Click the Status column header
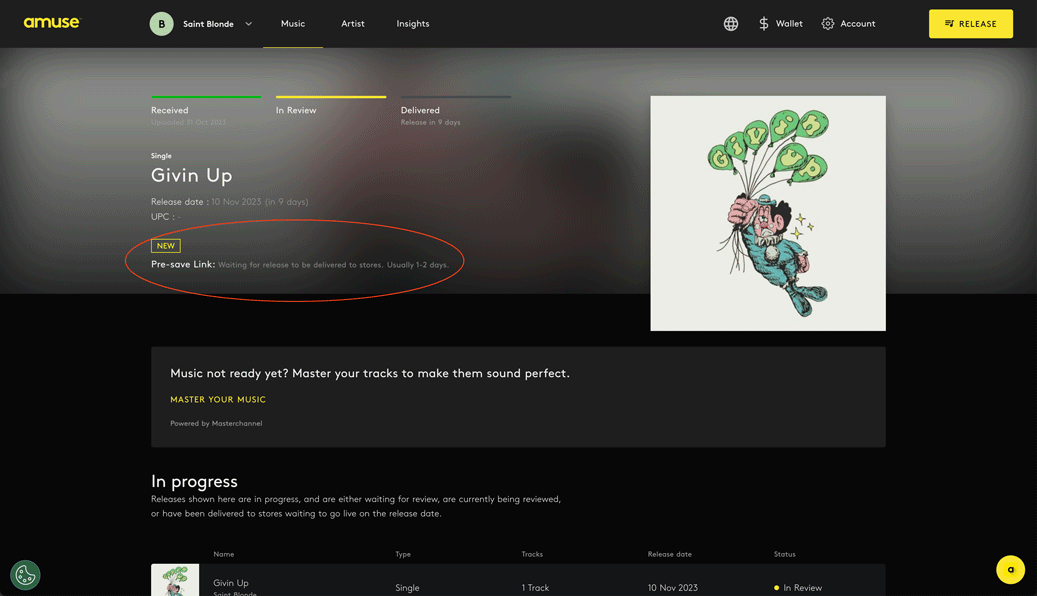The height and width of the screenshot is (596, 1037). click(784, 554)
